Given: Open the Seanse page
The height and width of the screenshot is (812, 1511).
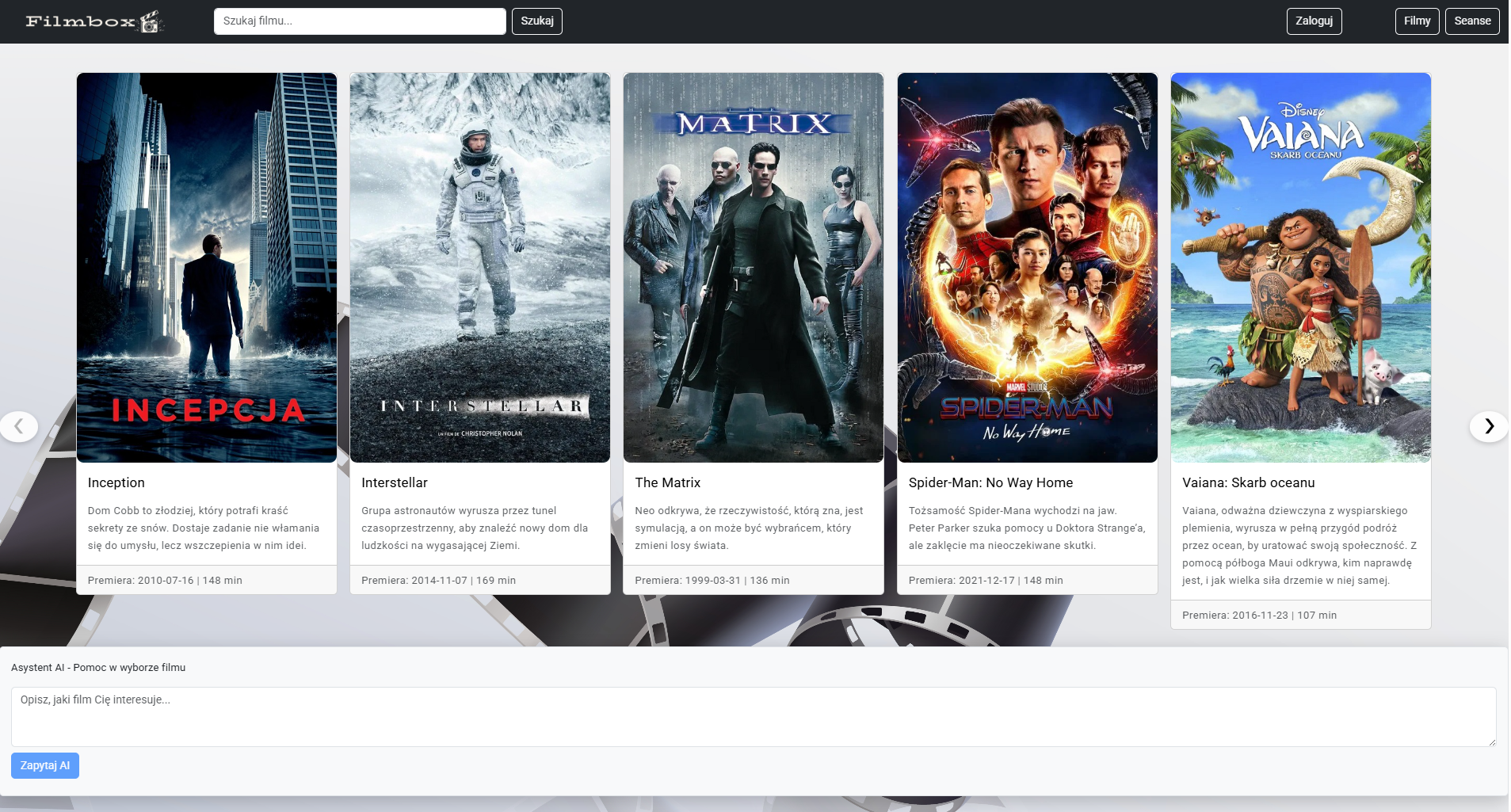Looking at the screenshot, I should point(1472,21).
